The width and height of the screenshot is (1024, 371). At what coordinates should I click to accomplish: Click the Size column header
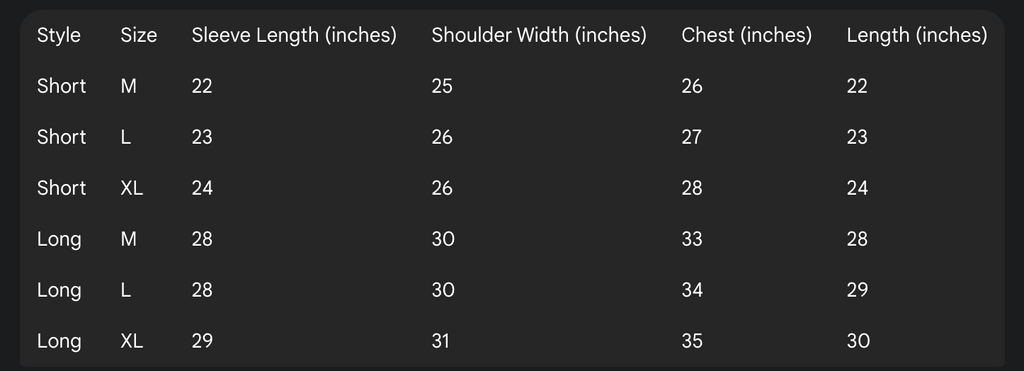click(138, 35)
